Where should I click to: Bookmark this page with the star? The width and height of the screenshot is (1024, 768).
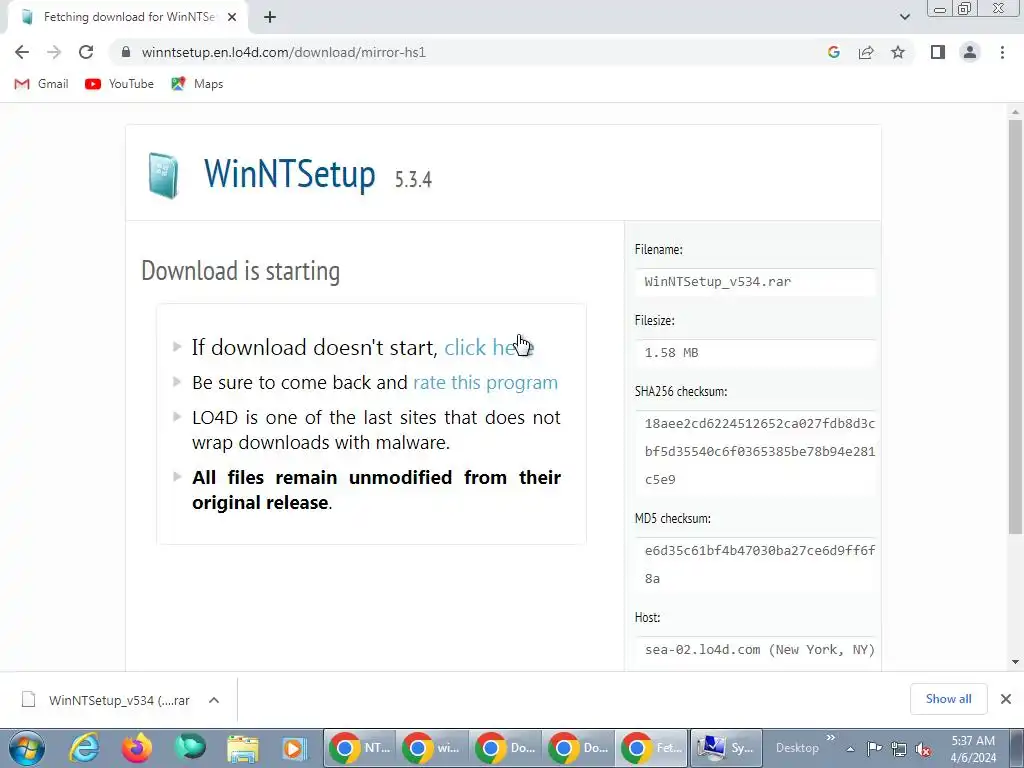coord(898,52)
